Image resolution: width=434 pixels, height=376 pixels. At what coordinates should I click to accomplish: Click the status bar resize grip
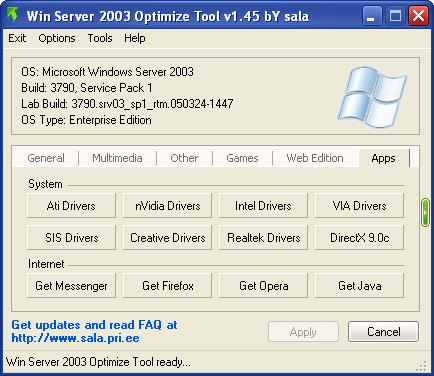click(x=422, y=366)
